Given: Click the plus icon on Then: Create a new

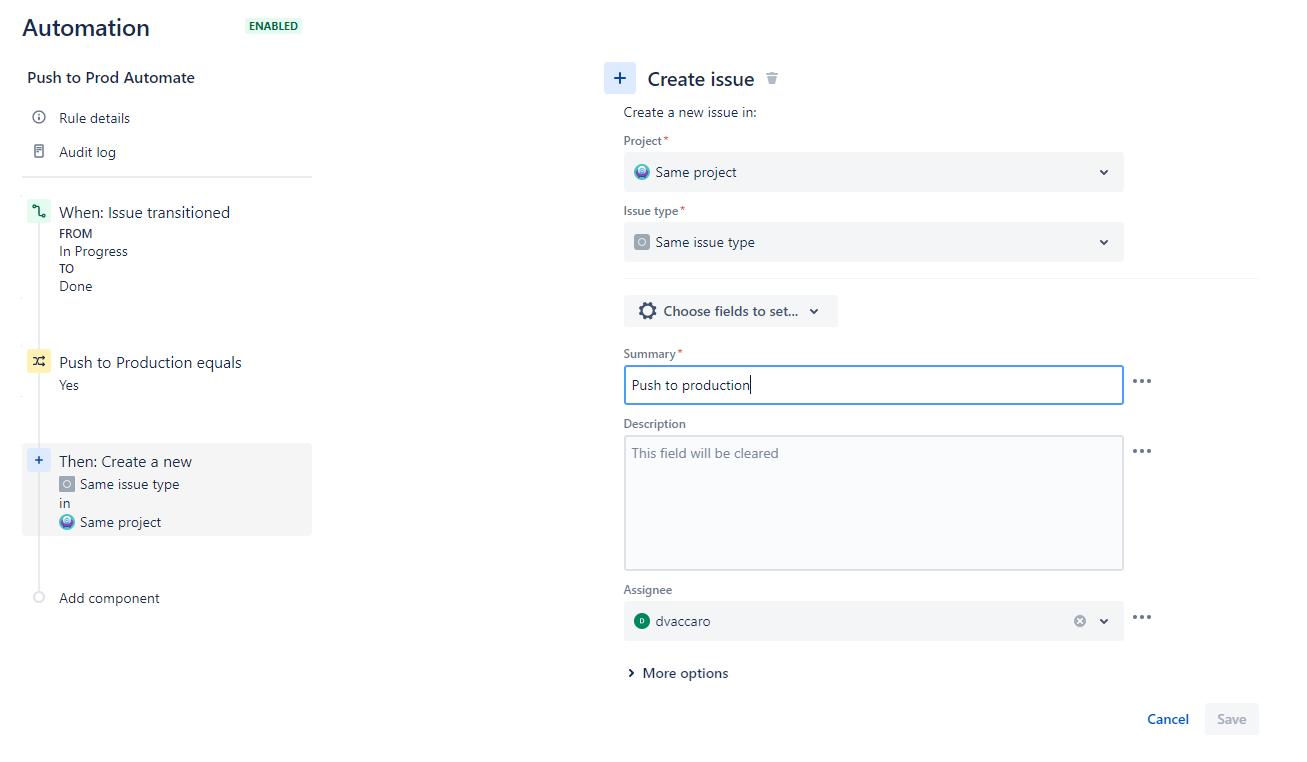Looking at the screenshot, I should [38, 459].
